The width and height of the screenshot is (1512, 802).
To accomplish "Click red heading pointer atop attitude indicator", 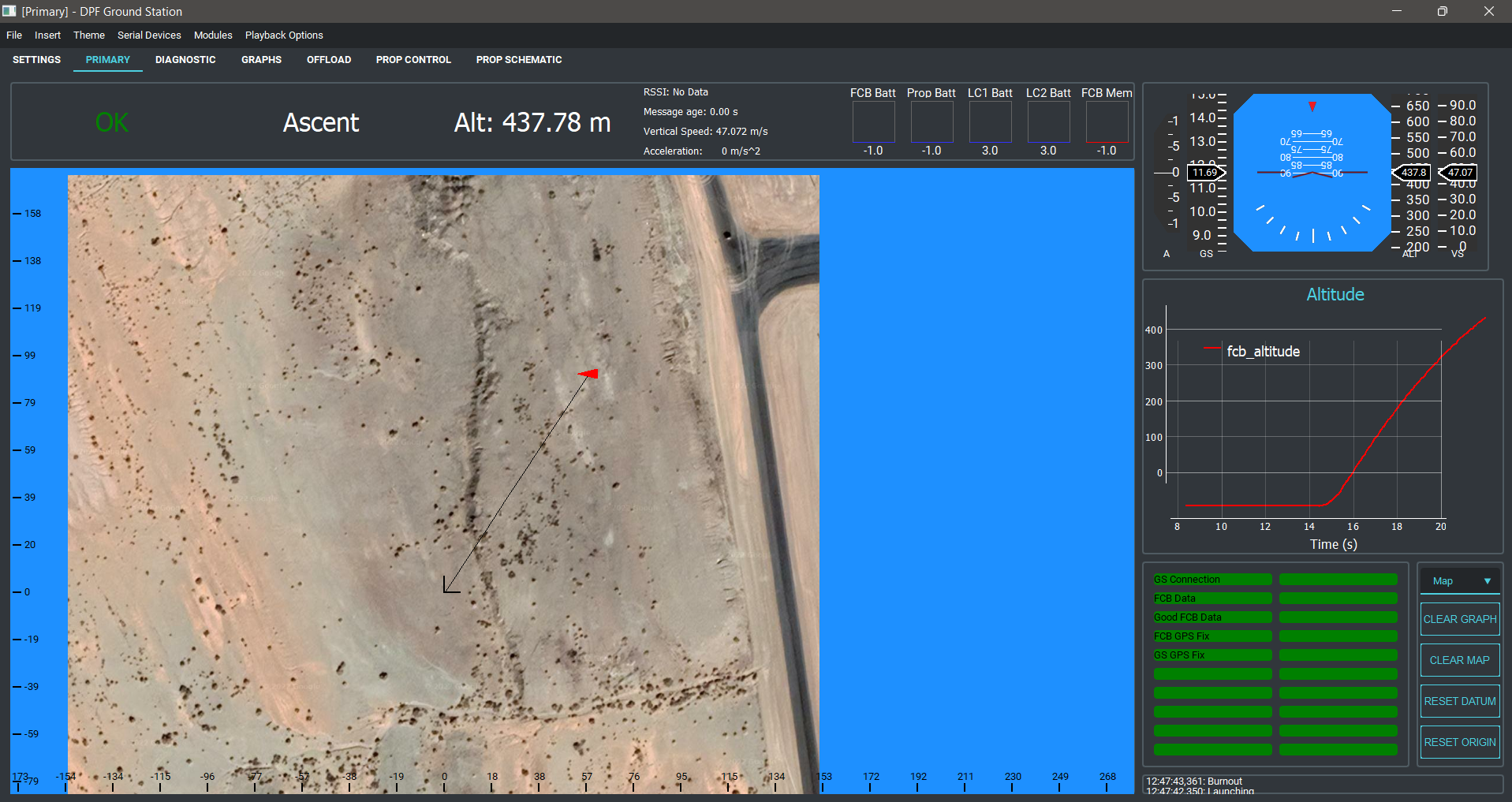I will point(1312,106).
